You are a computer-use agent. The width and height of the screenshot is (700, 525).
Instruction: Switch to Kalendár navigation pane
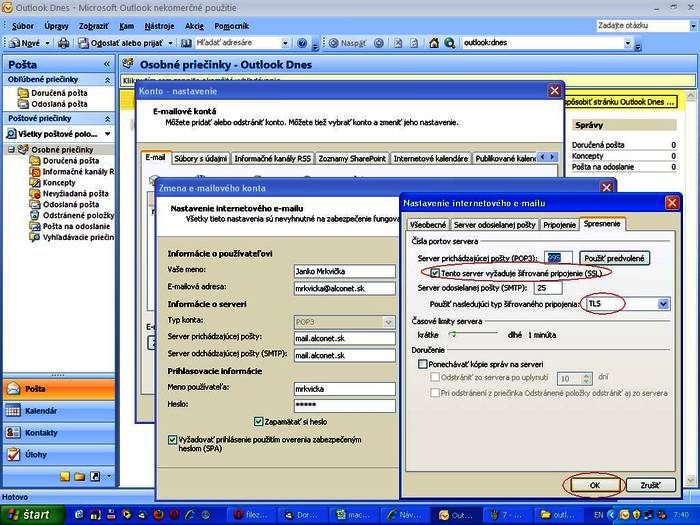(x=59, y=411)
